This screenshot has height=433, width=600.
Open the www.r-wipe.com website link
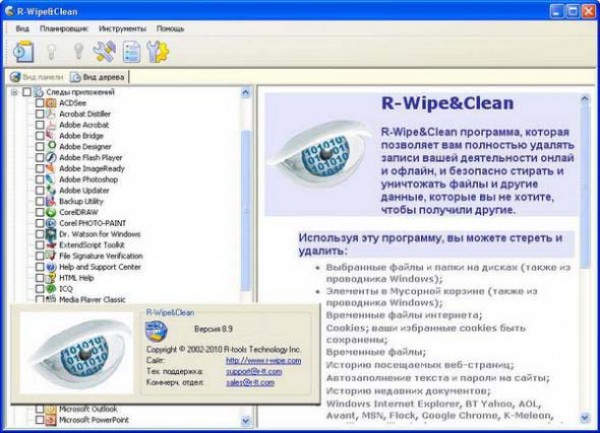(263, 361)
